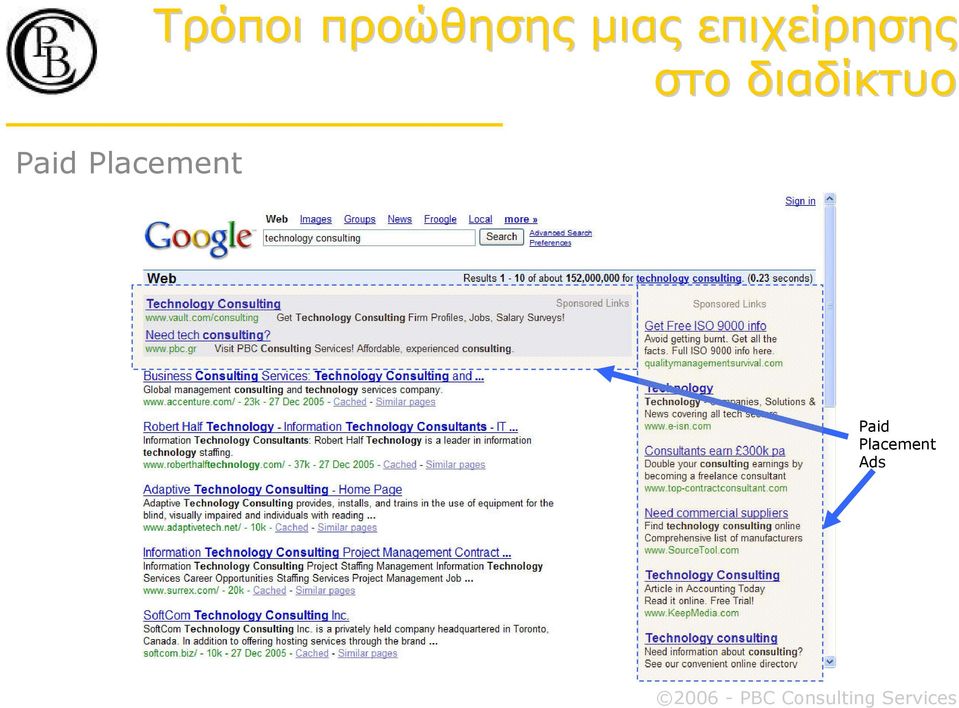Image resolution: width=959 pixels, height=708 pixels.
Task: Click Cached link for softcom.biz result
Action: pos(312,653)
